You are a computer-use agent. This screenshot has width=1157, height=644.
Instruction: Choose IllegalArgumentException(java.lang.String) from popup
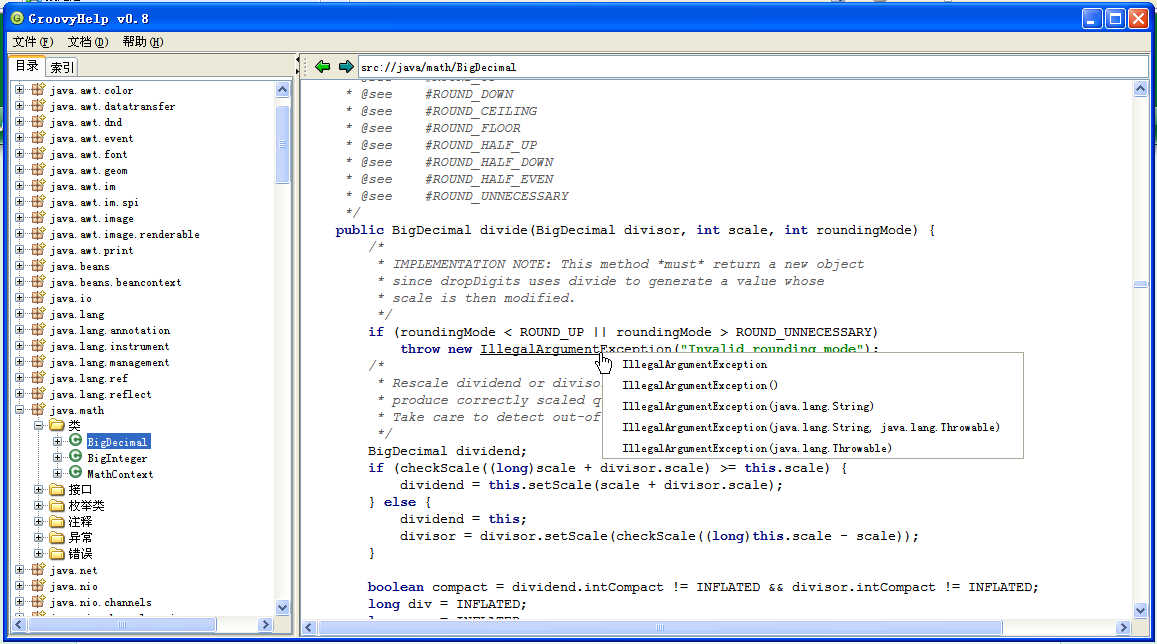[x=747, y=406]
